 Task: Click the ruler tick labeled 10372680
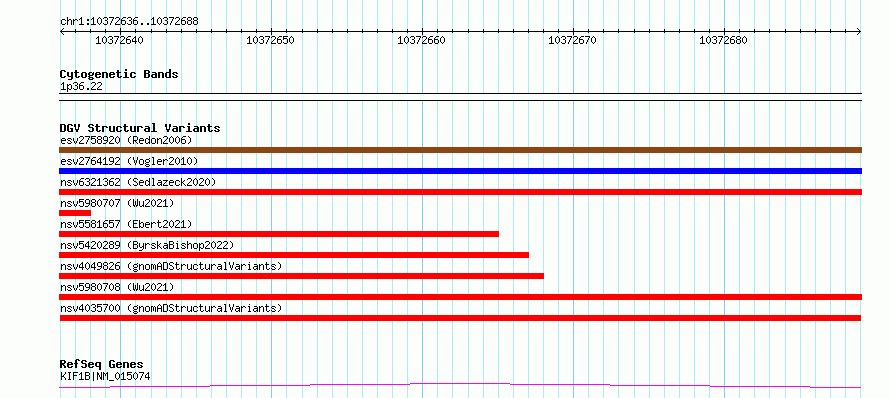(x=723, y=40)
